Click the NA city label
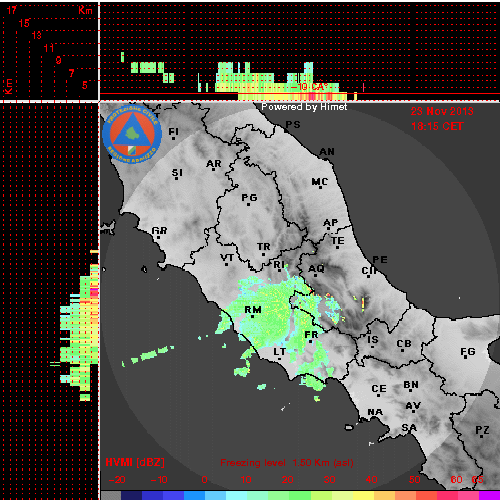The image size is (500, 500). [x=375, y=412]
